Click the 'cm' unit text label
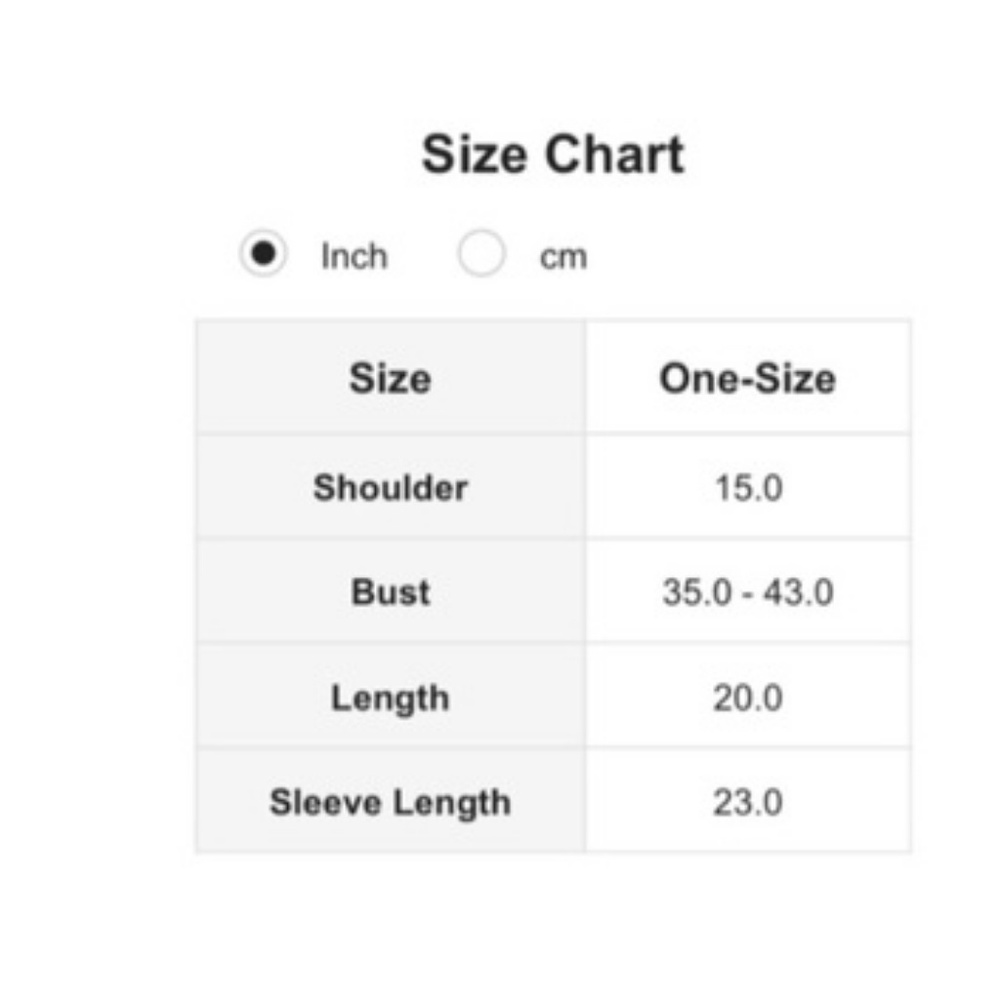Screen dimensions: 1000x1000 pyautogui.click(x=563, y=257)
